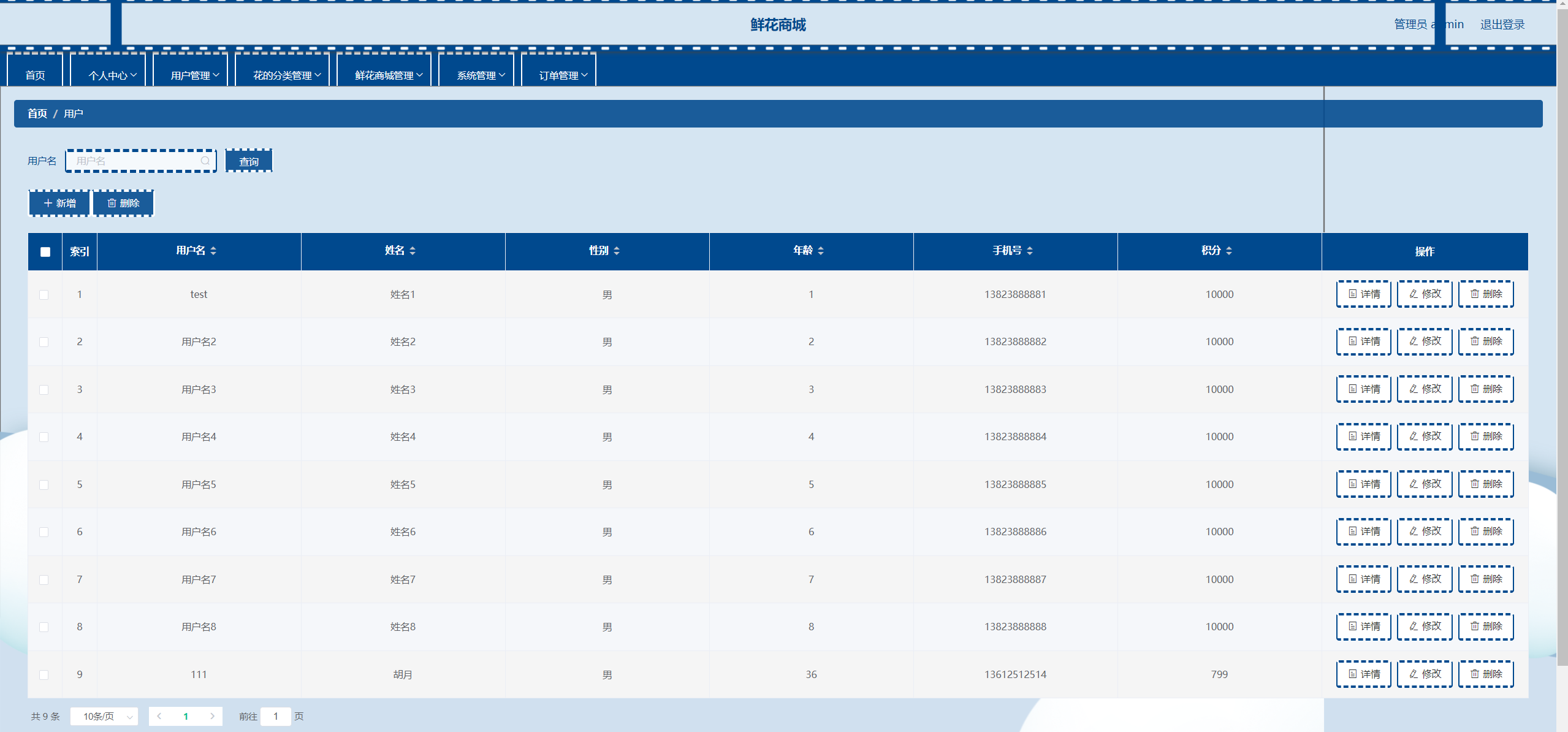Viewport: 1568px width, 732px height.
Task: Click the sort arrows beside 手机号 header
Action: point(1030,251)
